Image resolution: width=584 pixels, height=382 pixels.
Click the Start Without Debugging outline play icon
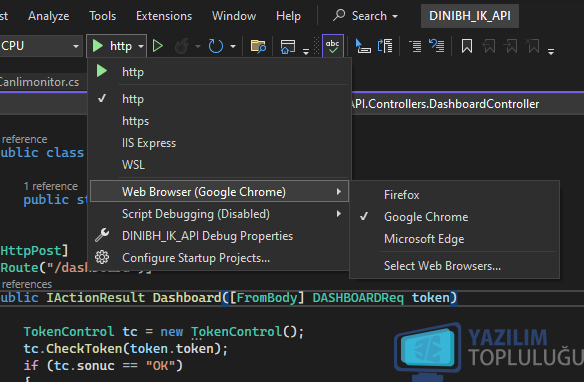(158, 46)
